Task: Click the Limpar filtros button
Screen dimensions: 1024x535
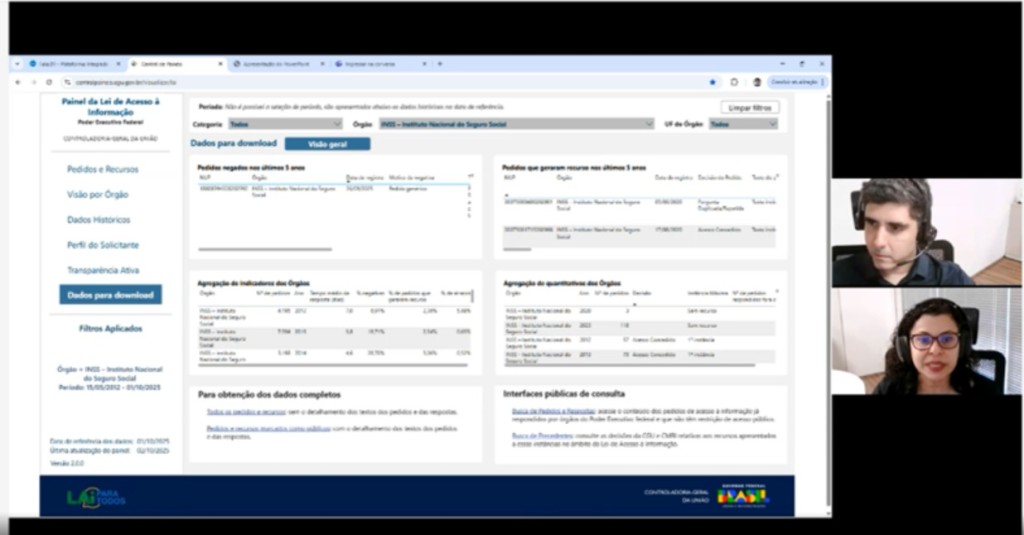Action: (750, 108)
